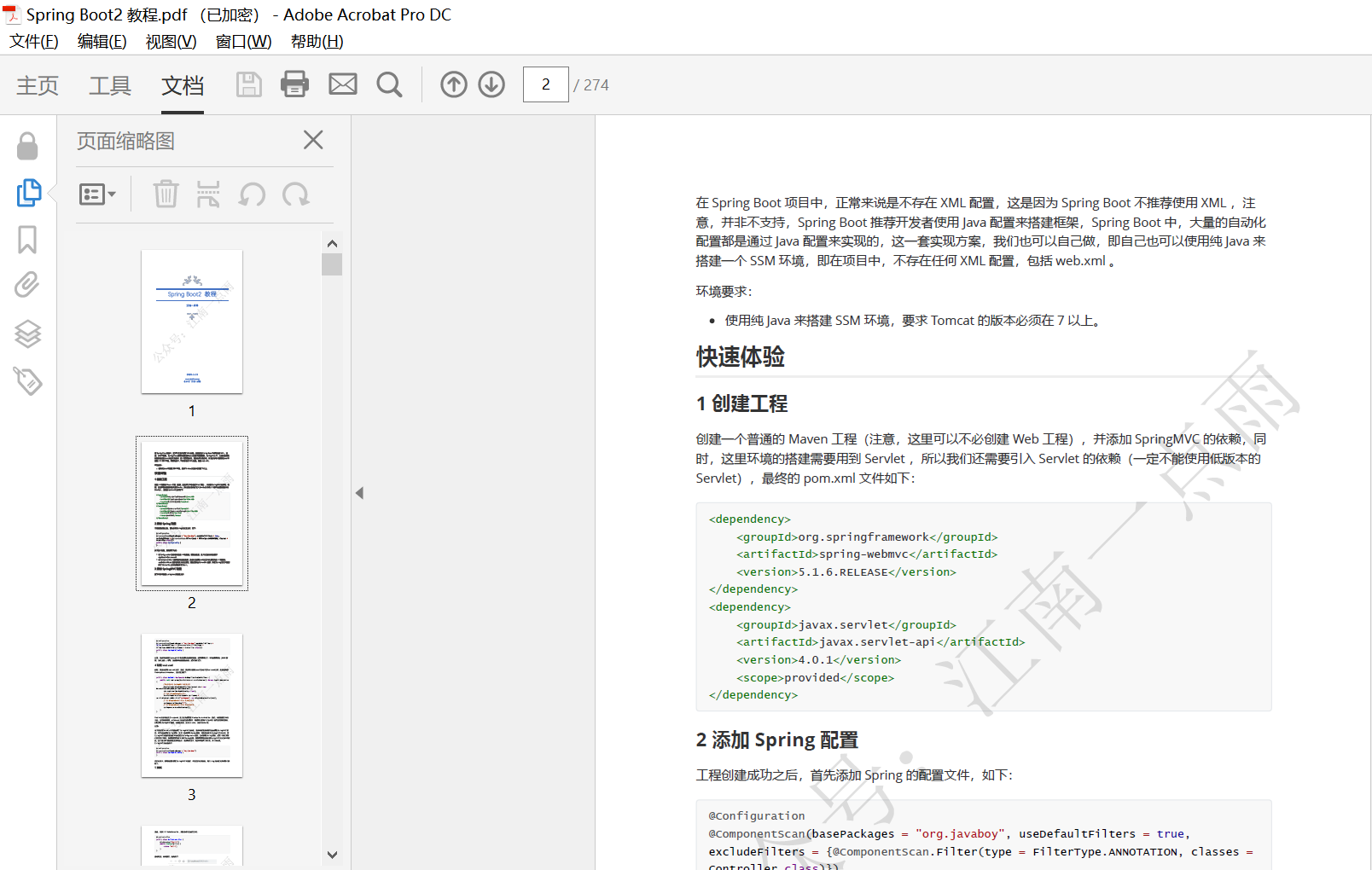Click the thumbnail panel scrollbar thumb

(x=332, y=264)
